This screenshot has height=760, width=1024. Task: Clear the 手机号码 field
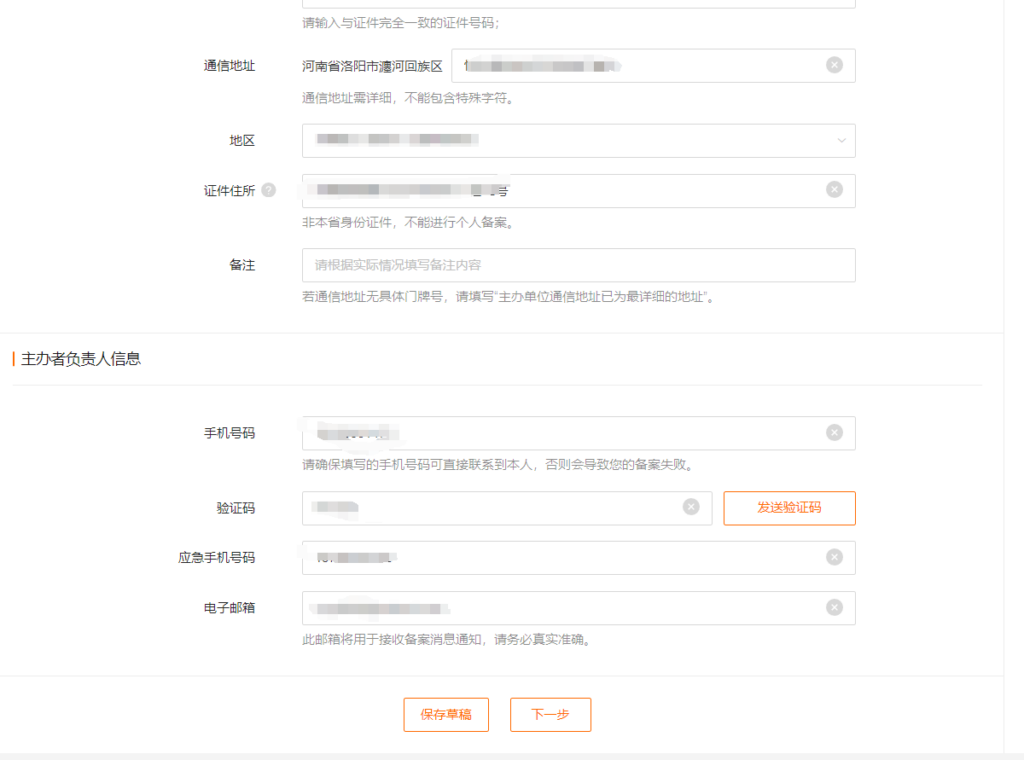pyautogui.click(x=834, y=433)
